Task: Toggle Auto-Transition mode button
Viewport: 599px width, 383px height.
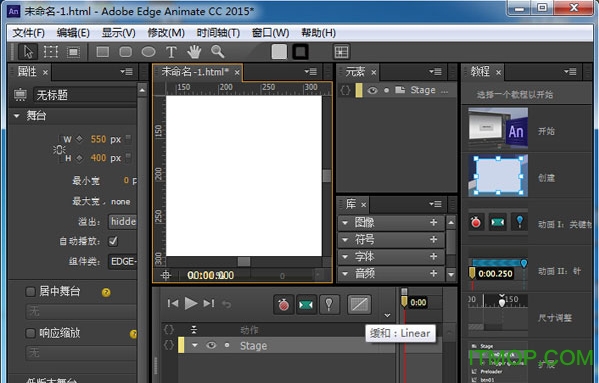Action: [306, 305]
